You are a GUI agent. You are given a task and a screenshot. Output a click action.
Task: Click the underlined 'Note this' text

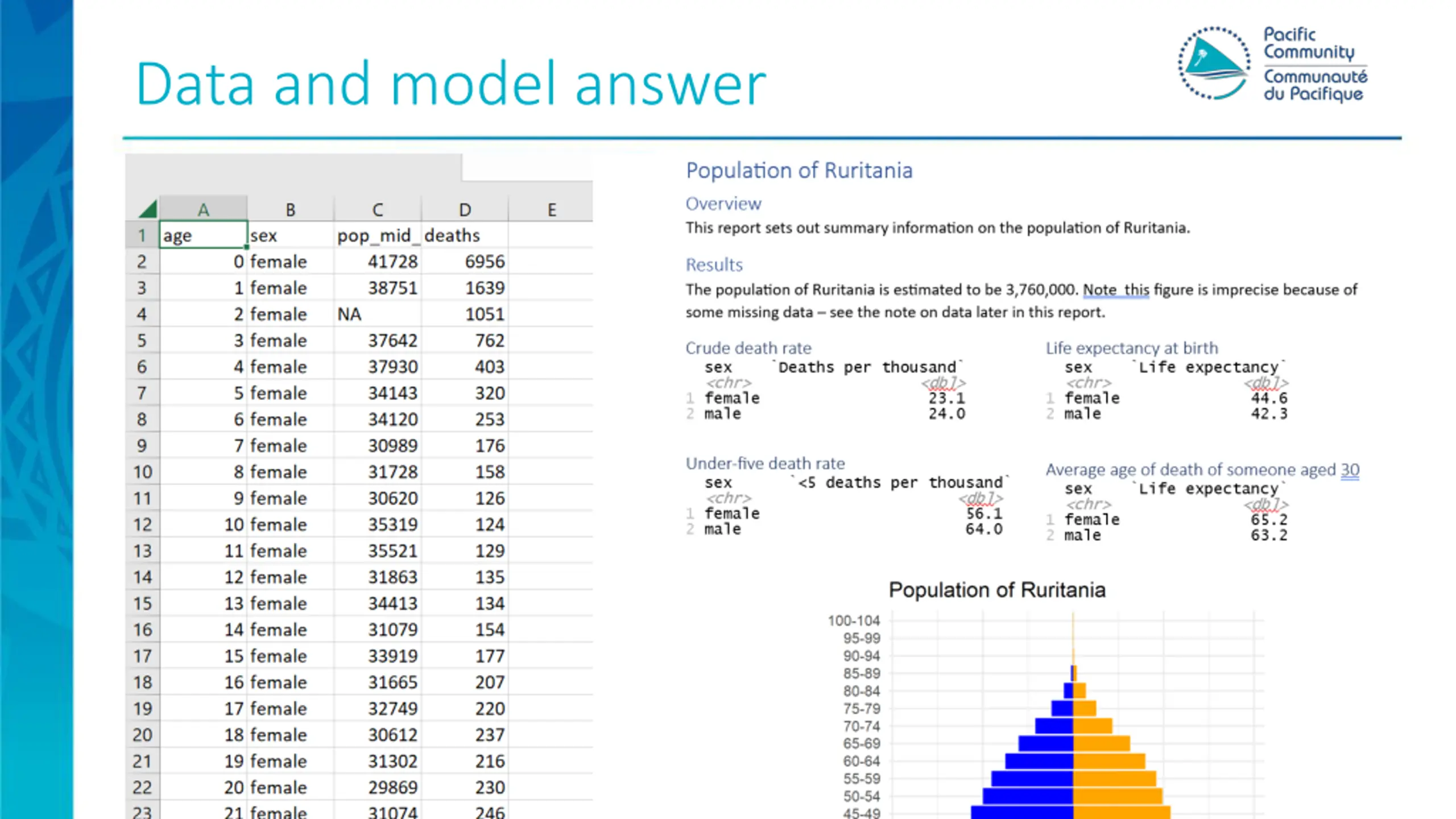click(1116, 289)
